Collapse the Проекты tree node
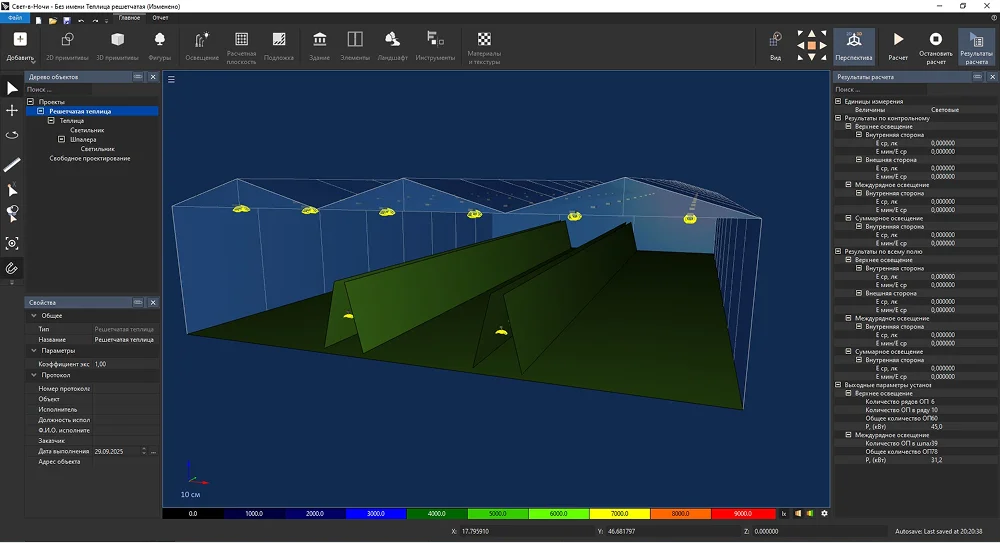 31,102
